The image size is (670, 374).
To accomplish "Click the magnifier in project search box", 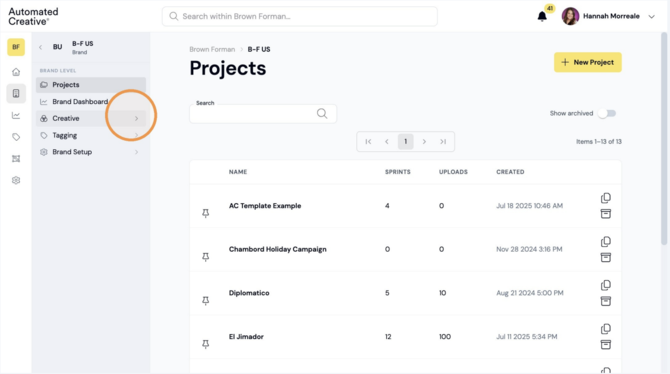I will click(322, 113).
